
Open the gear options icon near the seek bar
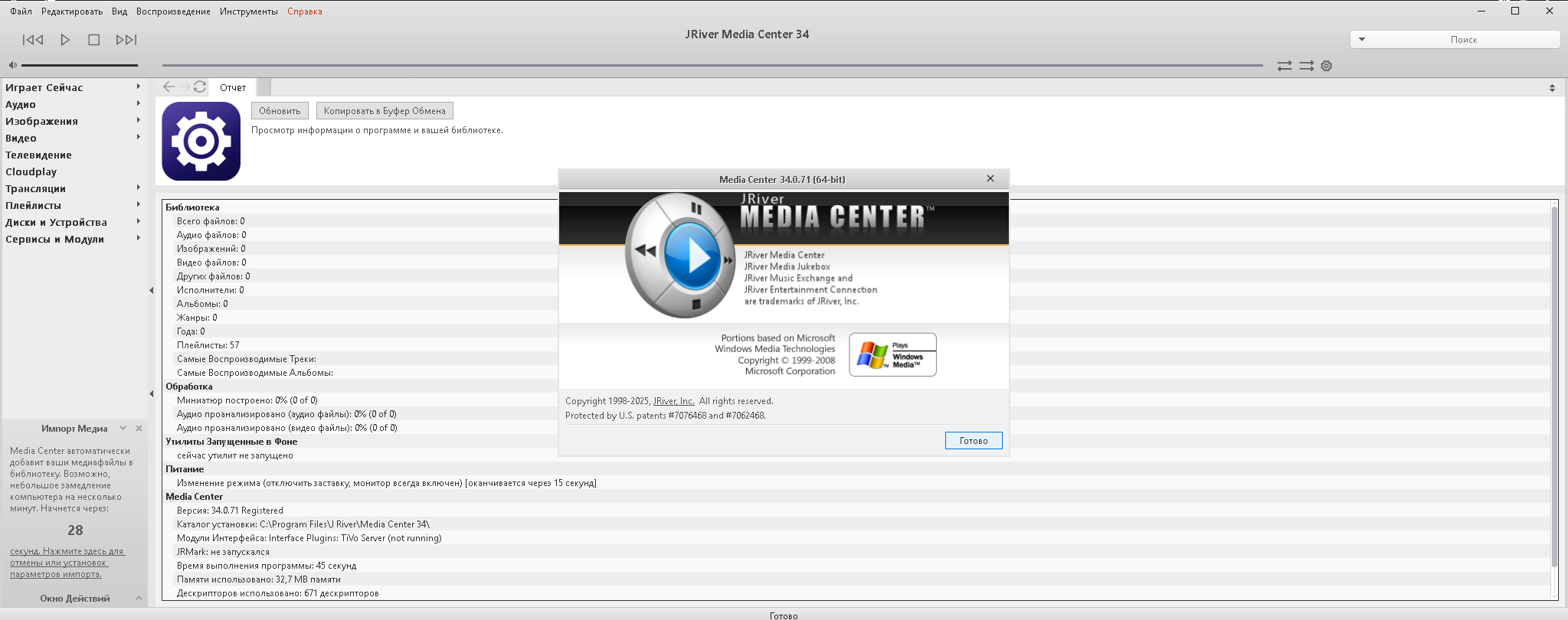[x=1327, y=66]
